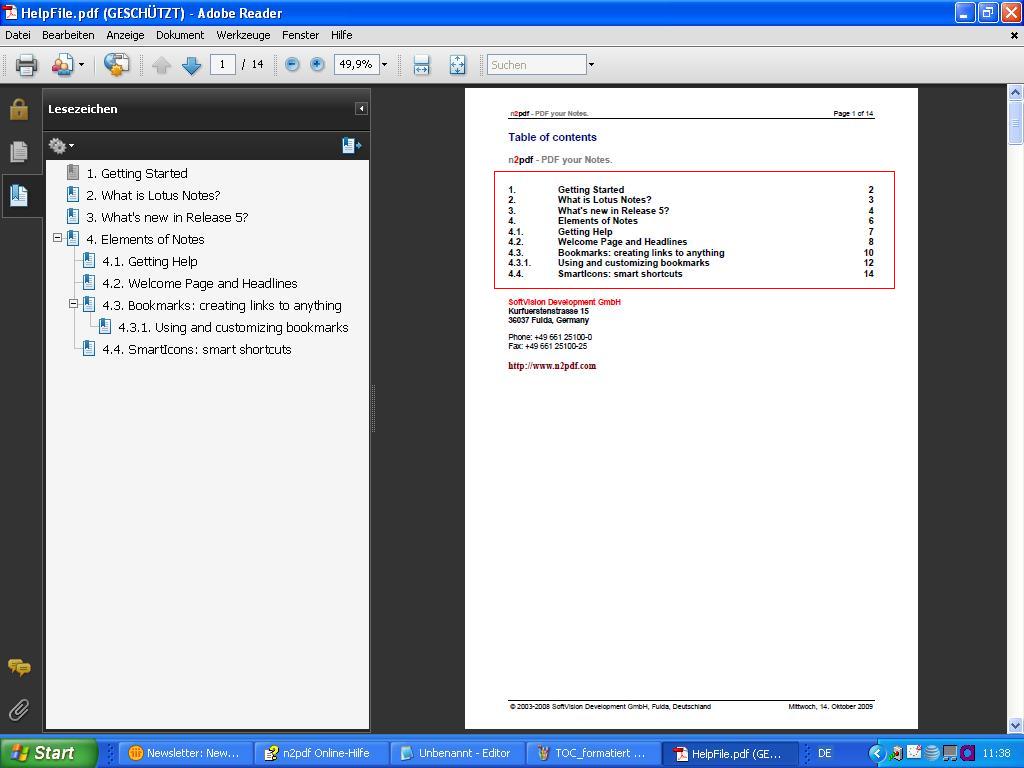Switch to Newsletter taskbar window
Screen dimensions: 1024x768
185,753
